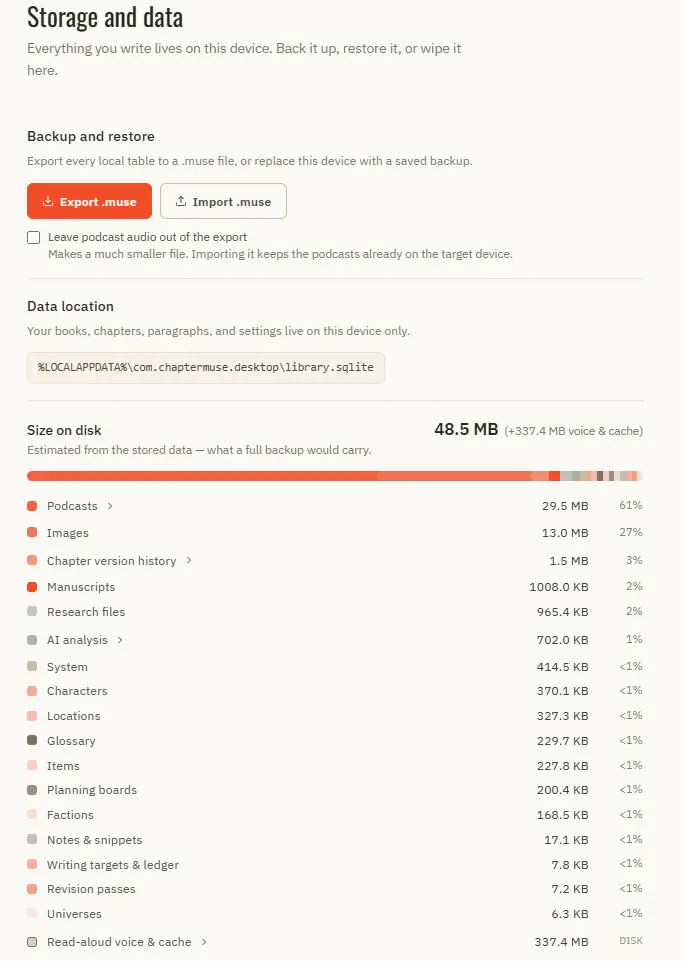Click the Research files legend dot

click(32, 611)
